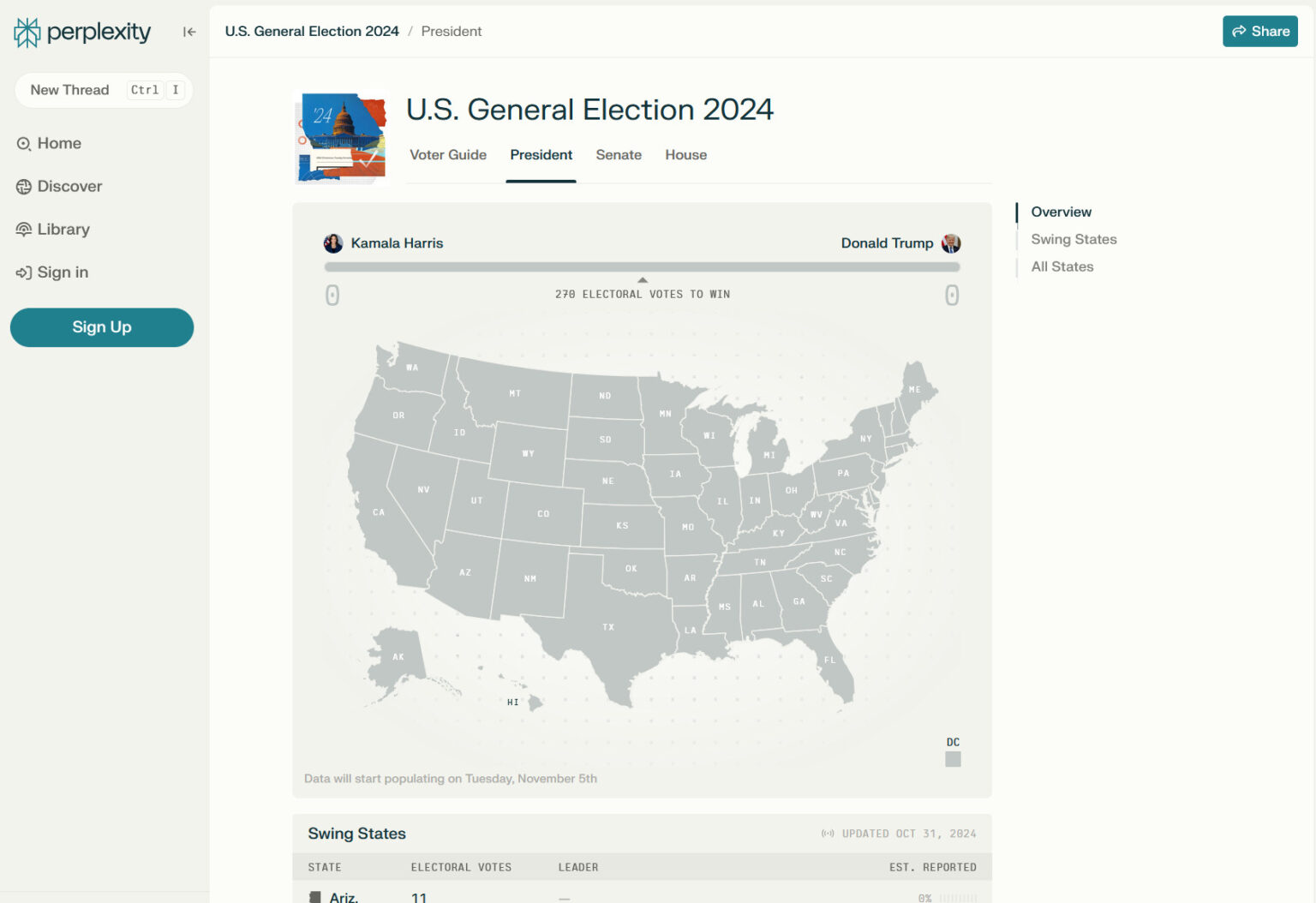Open the Discover feed

point(69,186)
